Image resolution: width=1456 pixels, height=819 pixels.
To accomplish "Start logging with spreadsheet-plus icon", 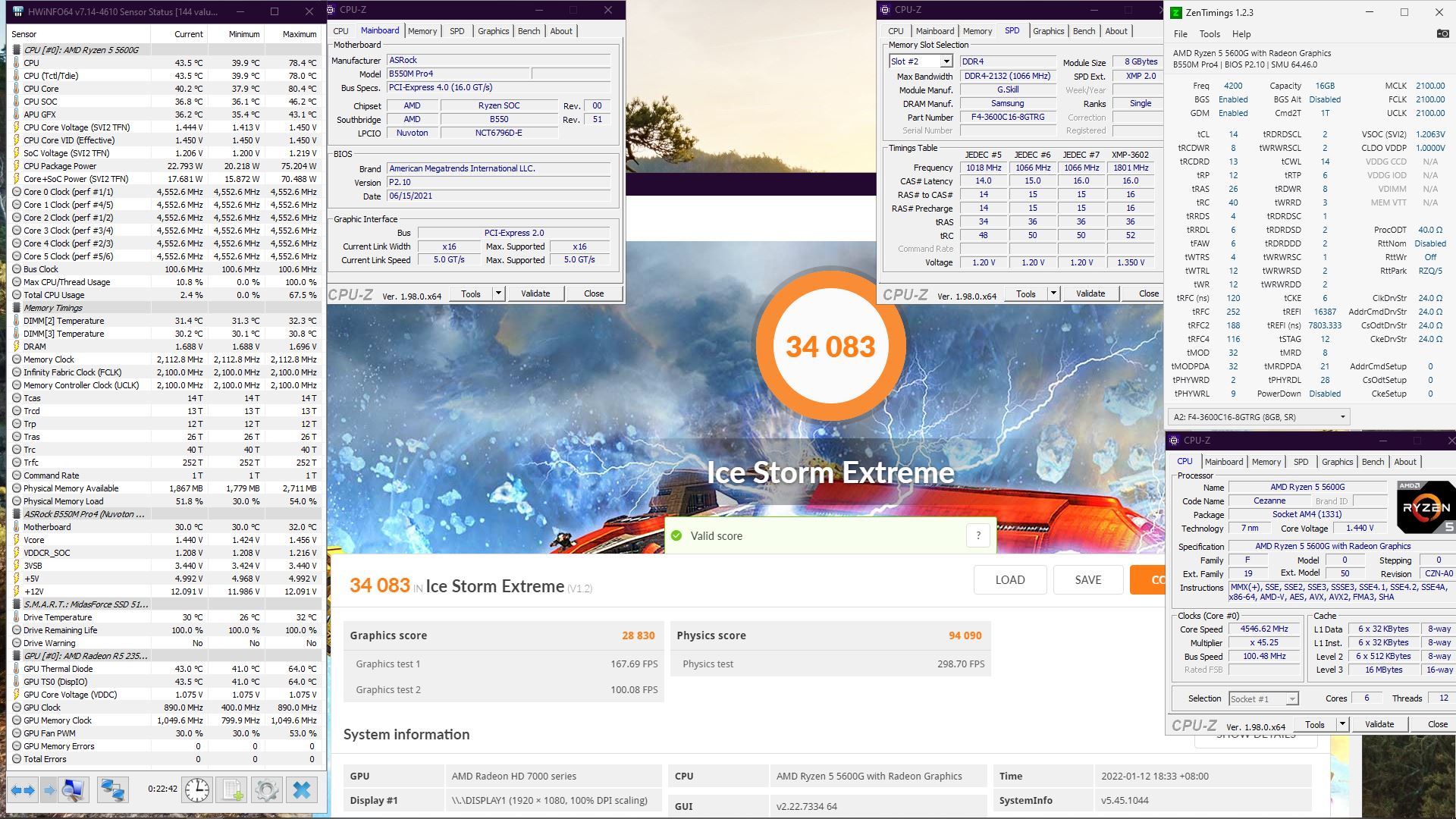I will [x=231, y=790].
